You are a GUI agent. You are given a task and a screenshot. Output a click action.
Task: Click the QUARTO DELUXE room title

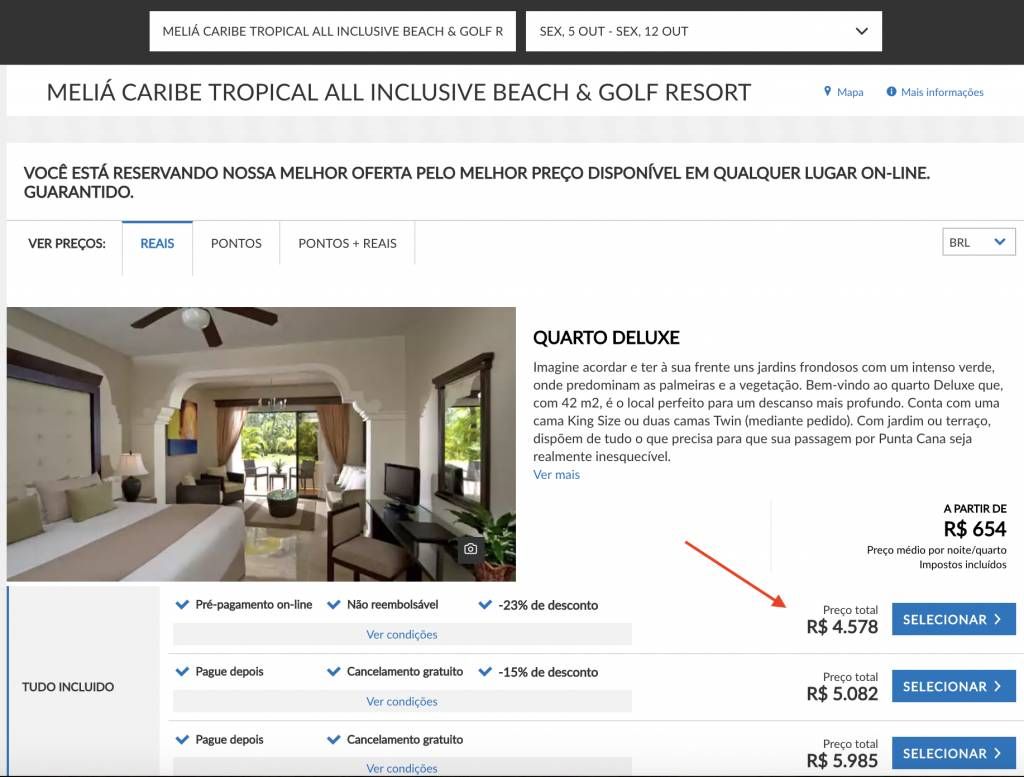606,338
